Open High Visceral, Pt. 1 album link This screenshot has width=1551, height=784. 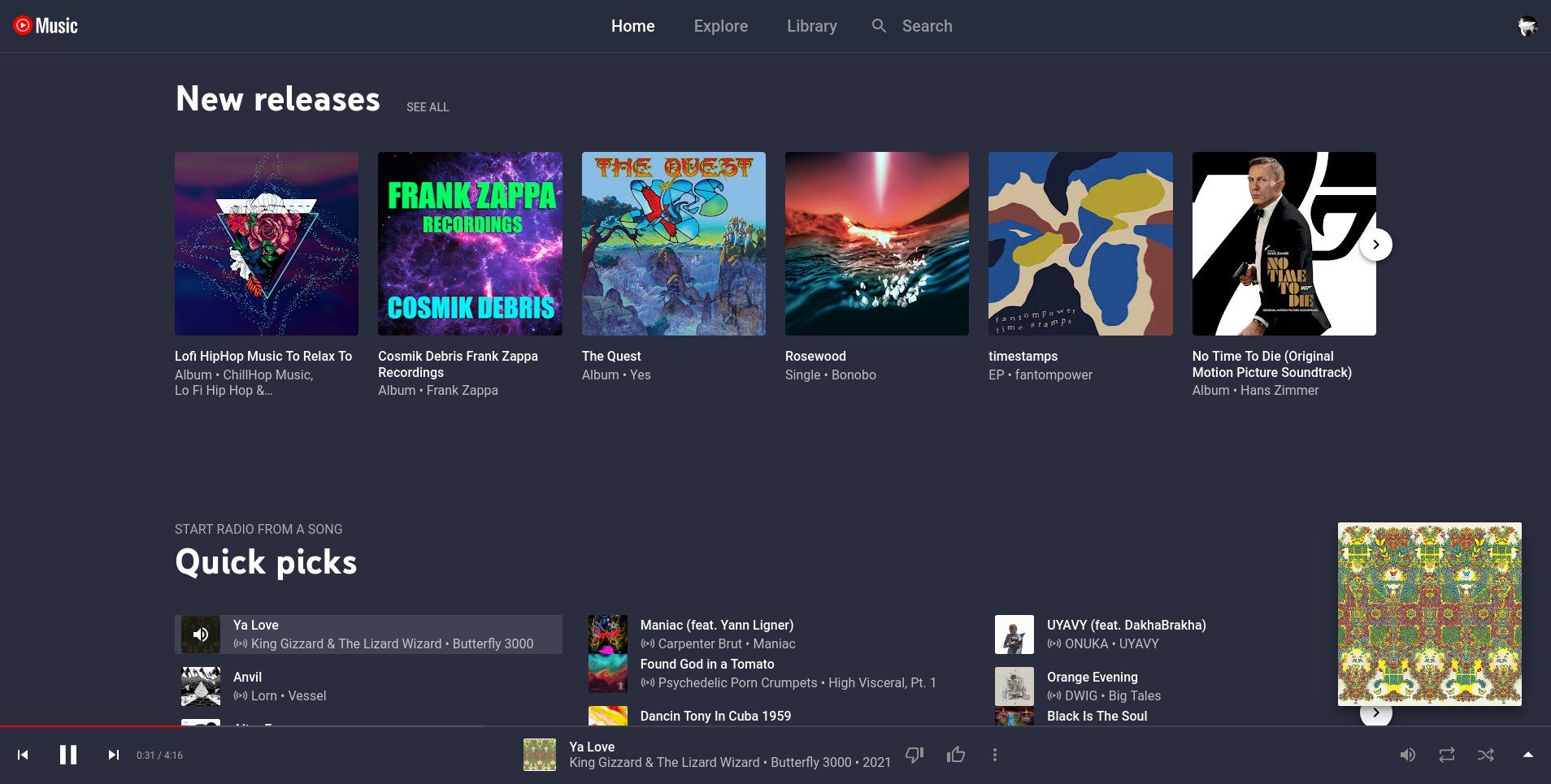pyautogui.click(x=883, y=682)
